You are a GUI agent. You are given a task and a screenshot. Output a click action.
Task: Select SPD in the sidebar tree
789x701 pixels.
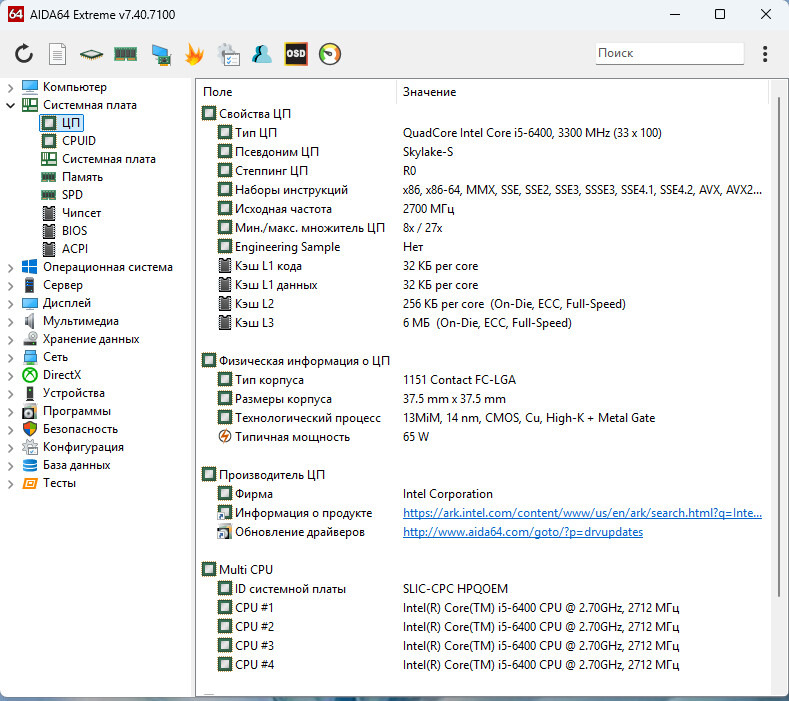coord(72,195)
